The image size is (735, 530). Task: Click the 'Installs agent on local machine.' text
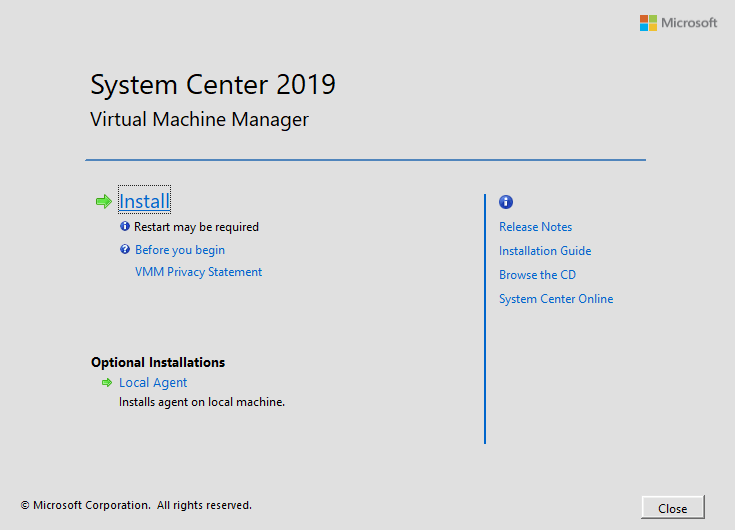click(x=202, y=402)
